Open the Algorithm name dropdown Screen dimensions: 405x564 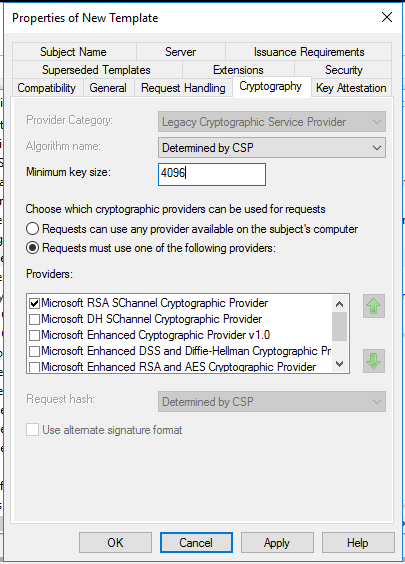click(x=272, y=147)
